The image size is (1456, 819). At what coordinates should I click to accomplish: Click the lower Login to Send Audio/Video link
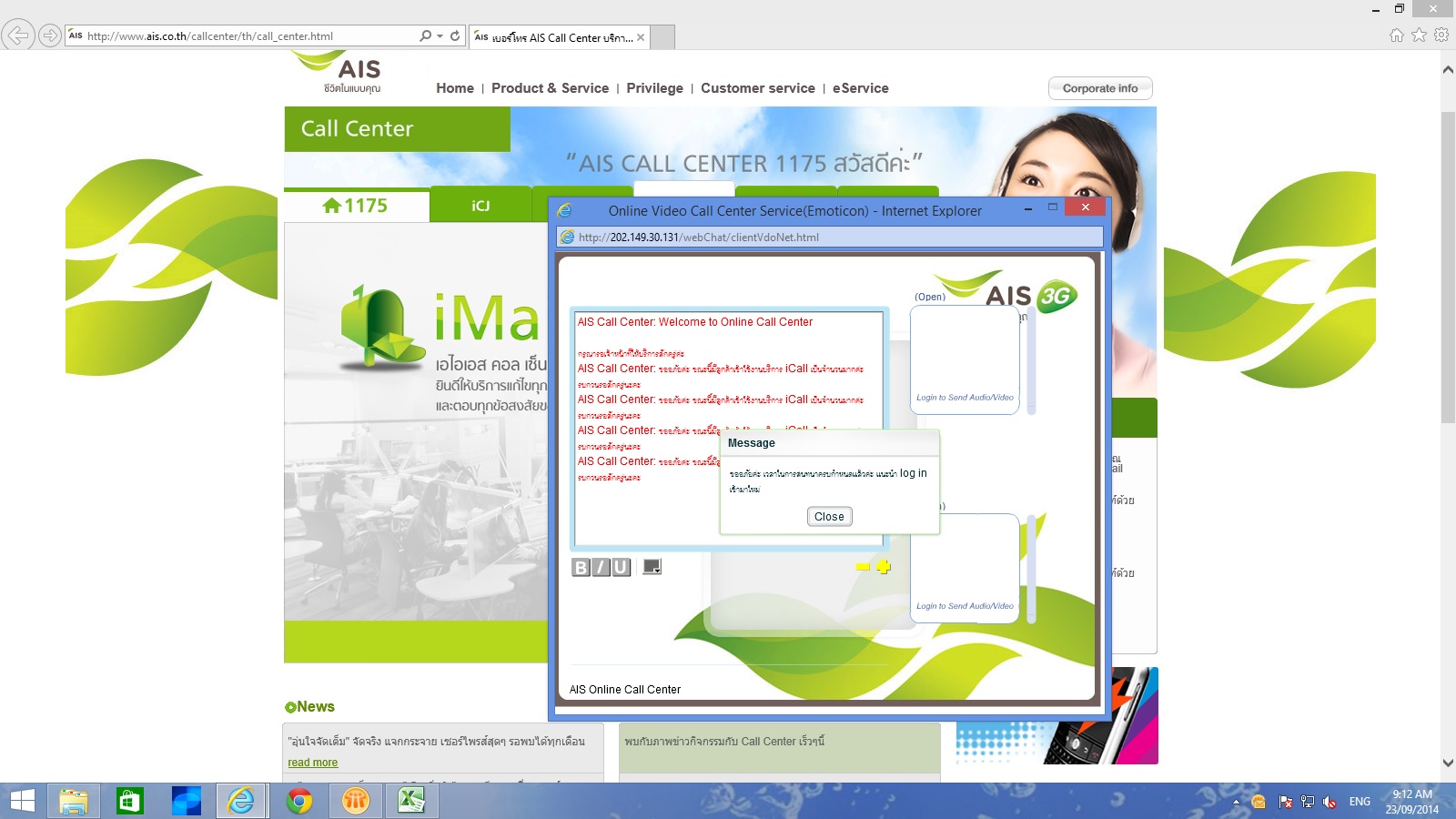965,606
